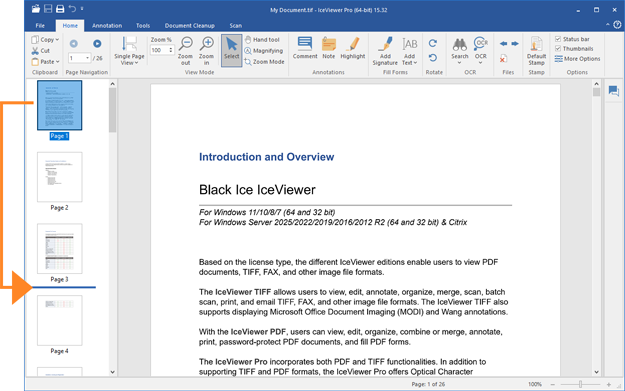
Task: Click the Zoom % value field
Action: pyautogui.click(x=159, y=50)
